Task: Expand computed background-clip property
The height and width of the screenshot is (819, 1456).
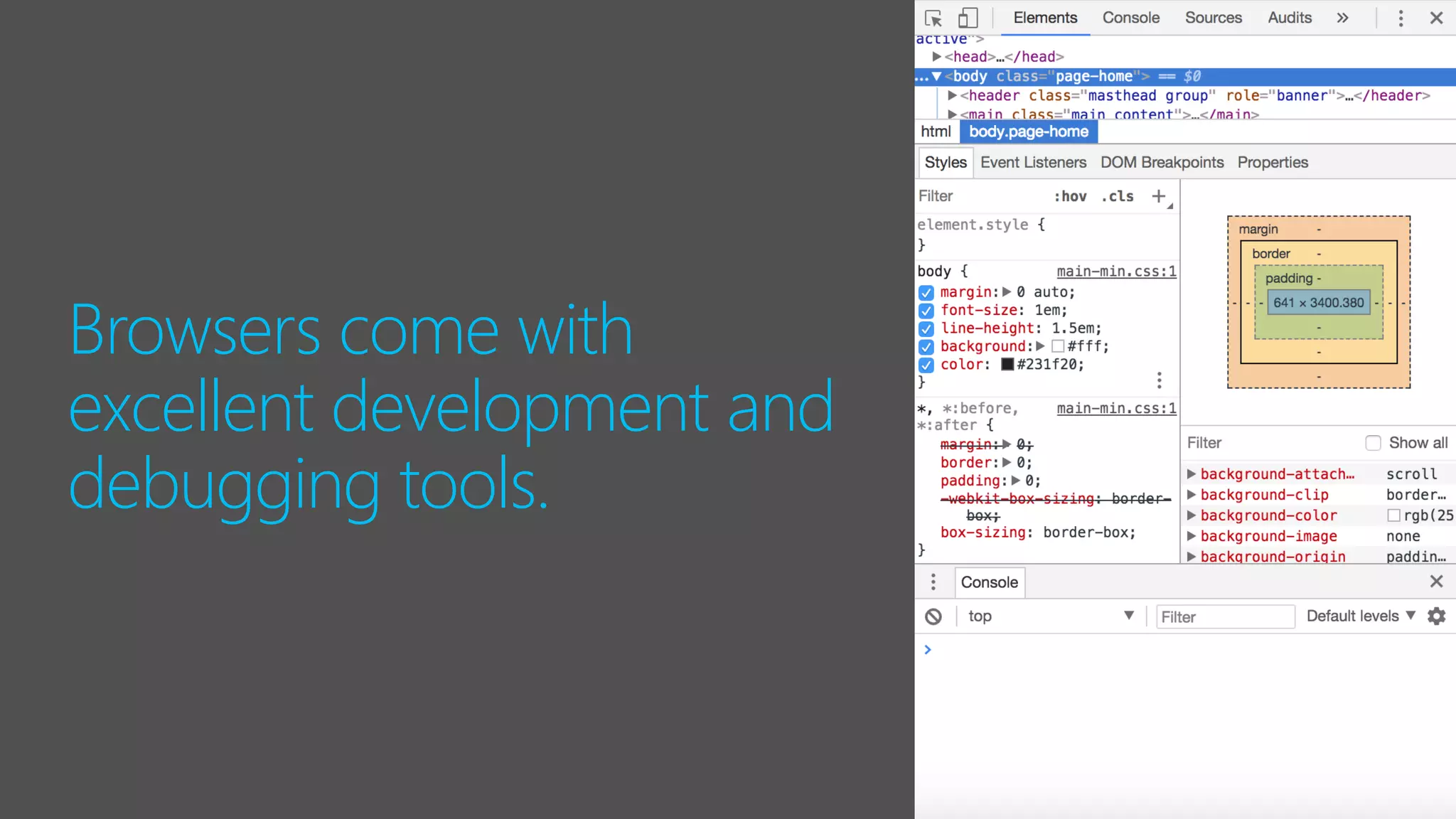Action: coord(1191,494)
